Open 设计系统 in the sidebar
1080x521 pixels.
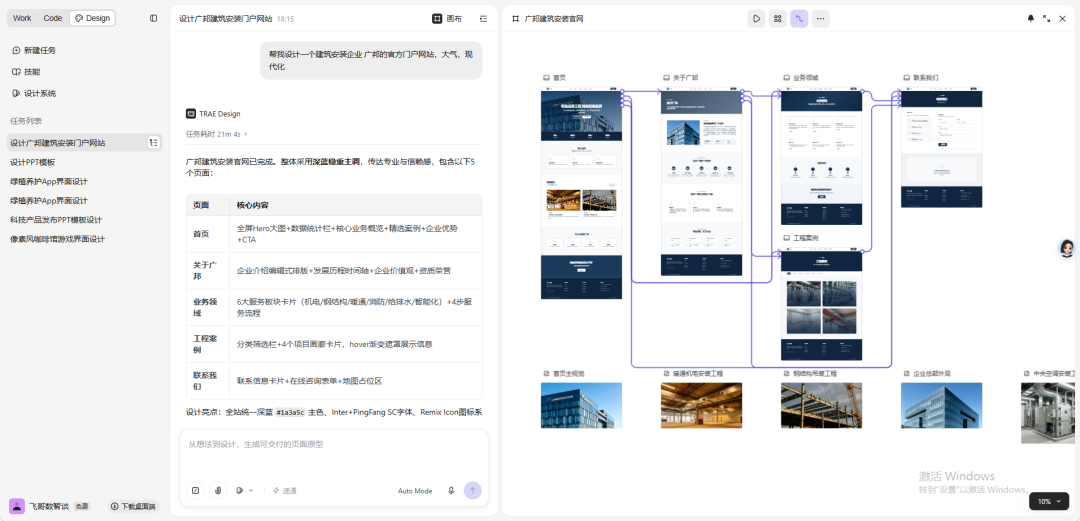coord(34,94)
